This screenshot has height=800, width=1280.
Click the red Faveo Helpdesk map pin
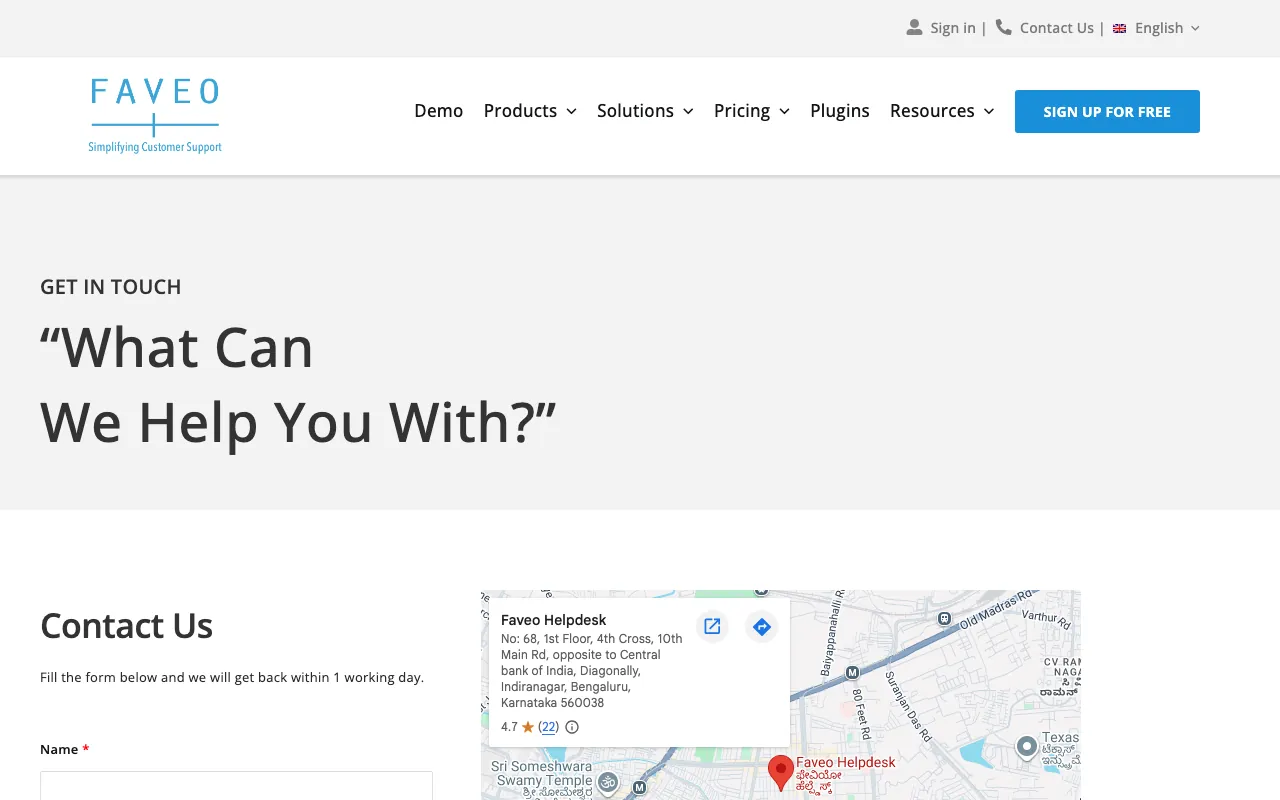coord(780,772)
